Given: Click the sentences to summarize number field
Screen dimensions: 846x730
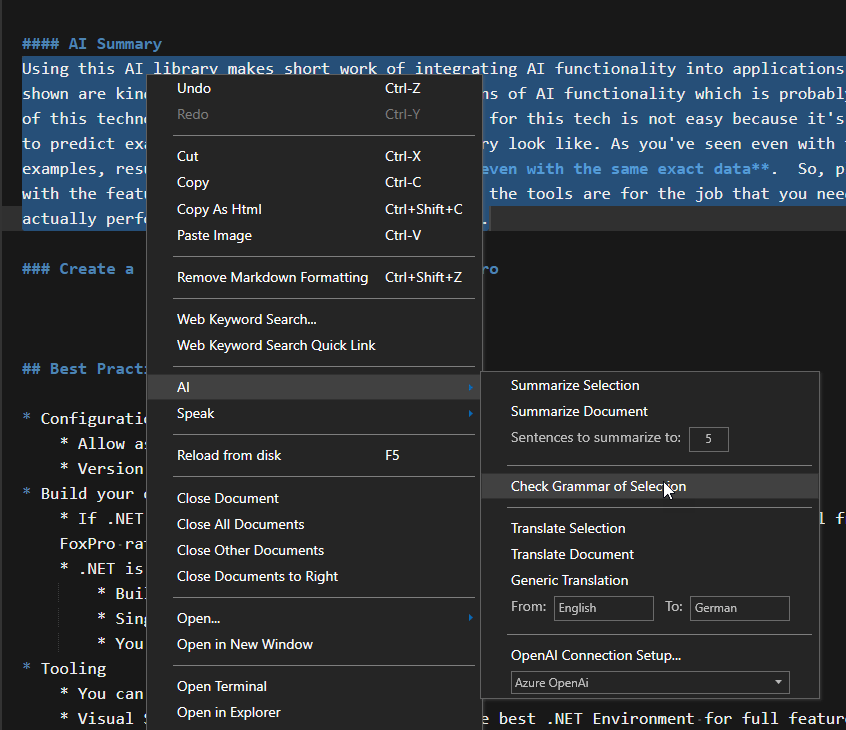Looking at the screenshot, I should [x=708, y=439].
